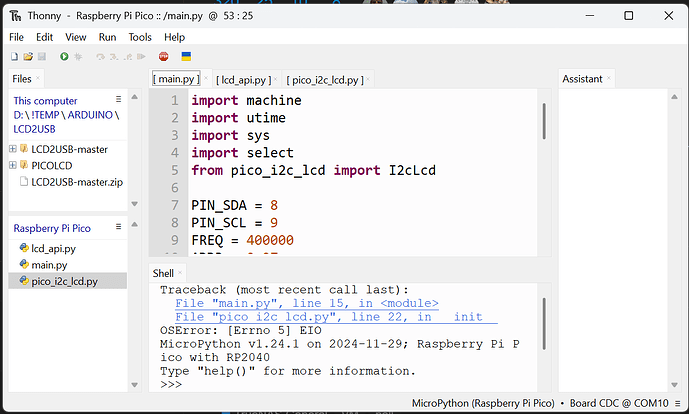Click the Raspberry Pi Pico panel heading
Image resolution: width=689 pixels, height=414 pixels.
click(x=52, y=228)
